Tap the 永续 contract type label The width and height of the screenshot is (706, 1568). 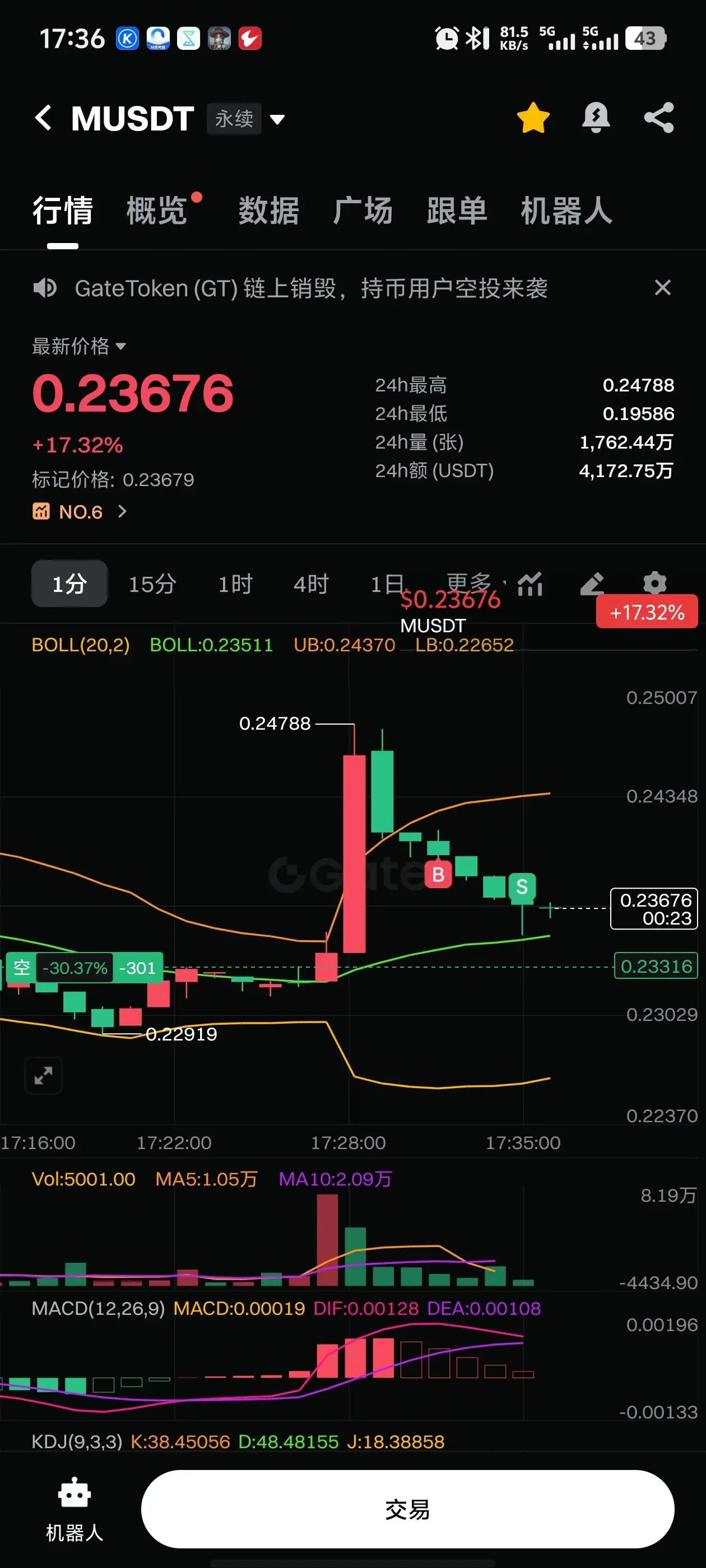pos(234,119)
